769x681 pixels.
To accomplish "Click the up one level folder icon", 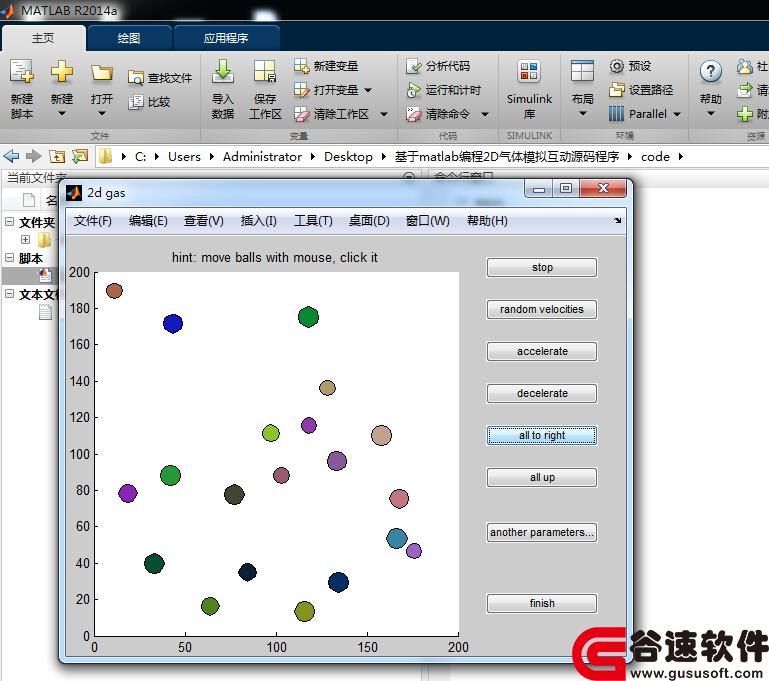I will pos(57,156).
